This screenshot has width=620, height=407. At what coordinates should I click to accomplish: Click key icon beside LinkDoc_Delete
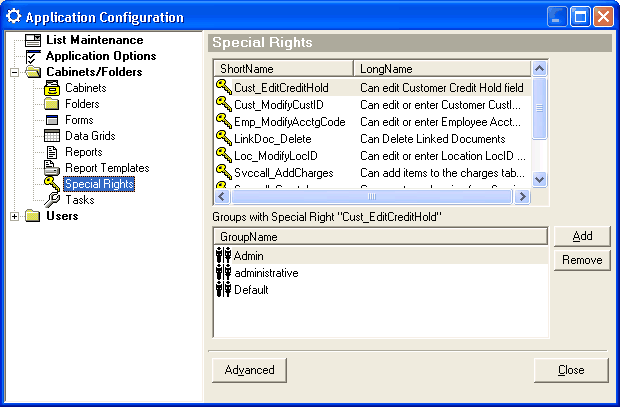coord(224,138)
